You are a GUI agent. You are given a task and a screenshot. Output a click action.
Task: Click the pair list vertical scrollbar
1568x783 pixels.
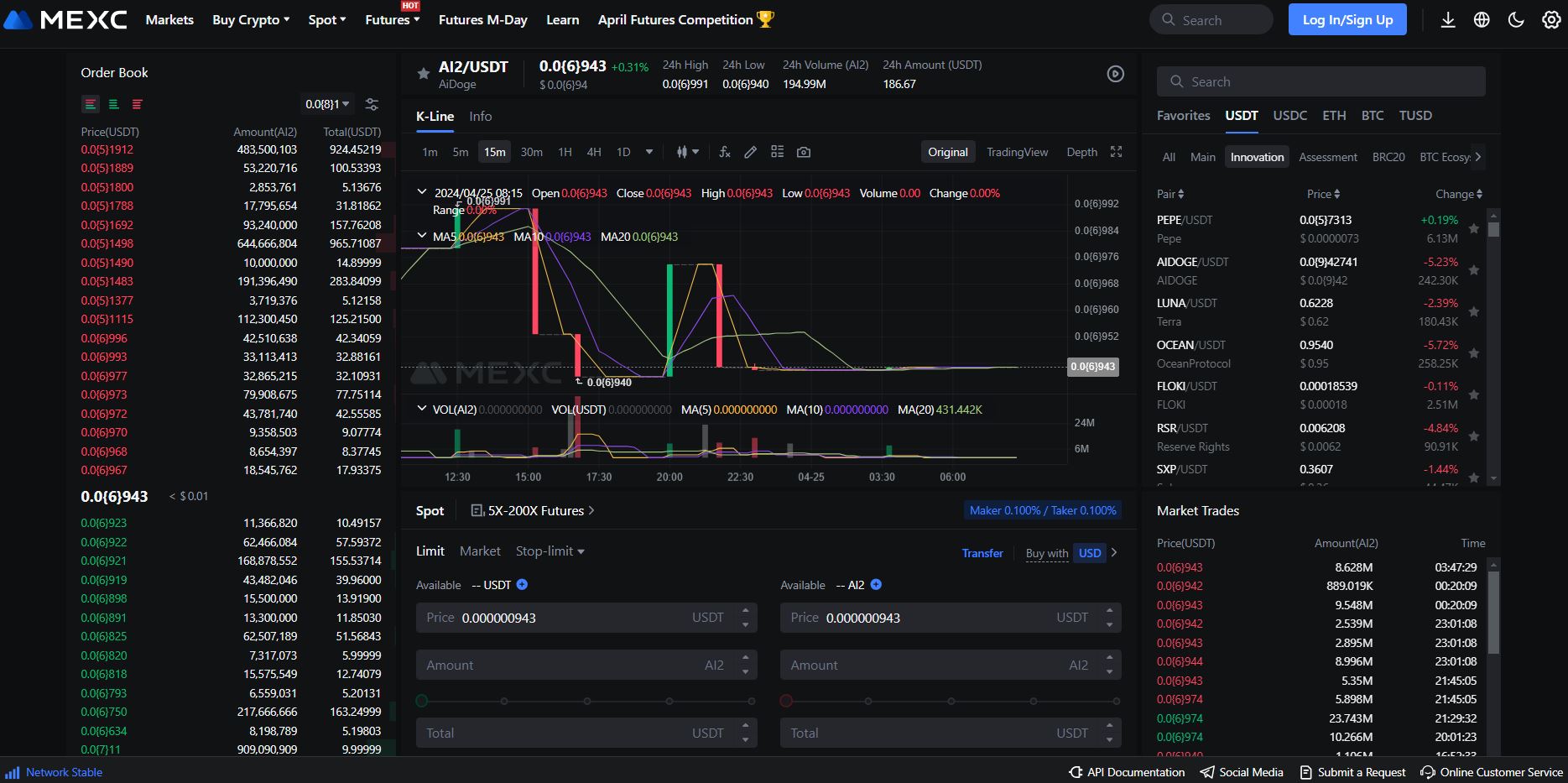(1493, 346)
